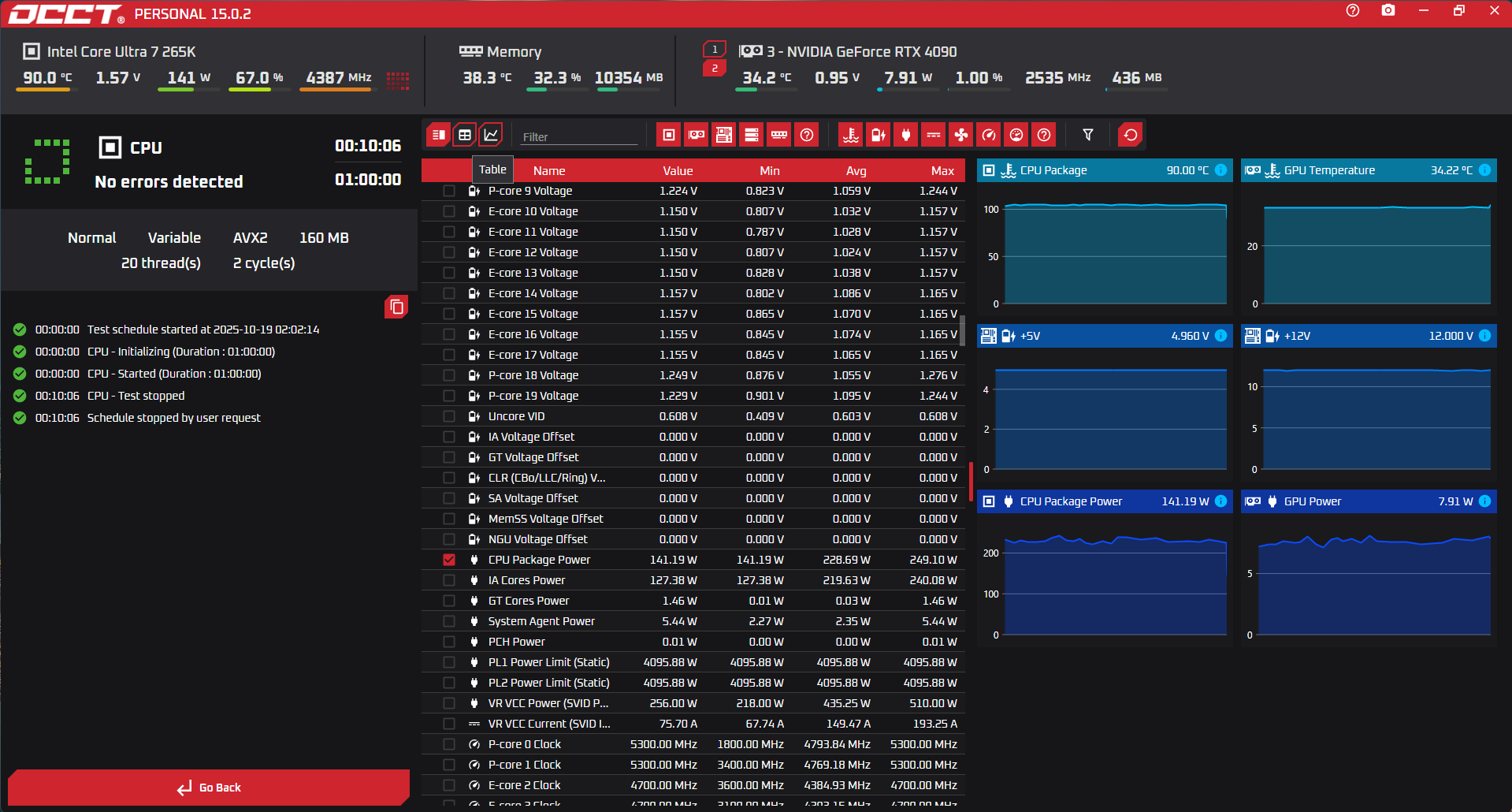The height and width of the screenshot is (812, 1512).
Task: Sort table by Max column
Action: pos(942,171)
